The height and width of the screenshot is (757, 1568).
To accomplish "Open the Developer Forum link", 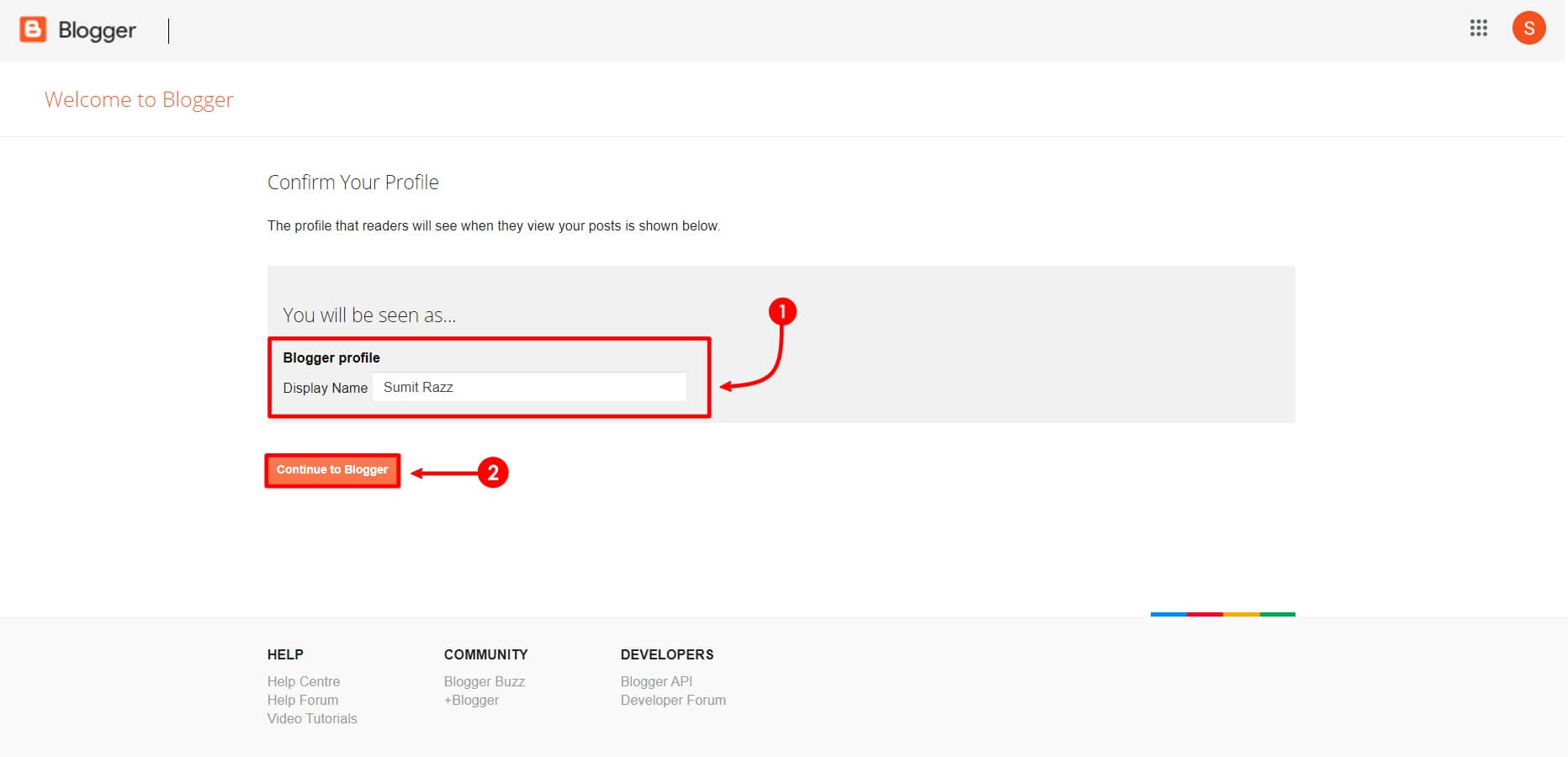I will tap(673, 700).
